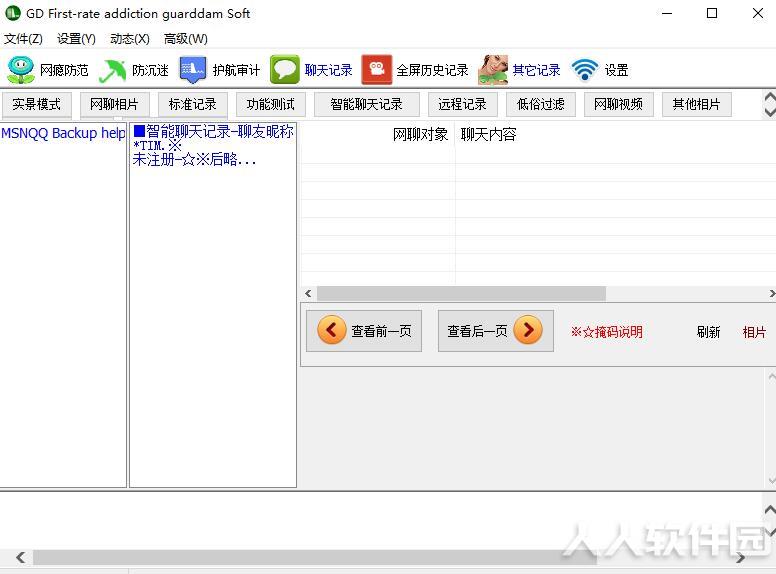Click the 聊天内容 column header
This screenshot has width=776, height=574.
pyautogui.click(x=488, y=134)
